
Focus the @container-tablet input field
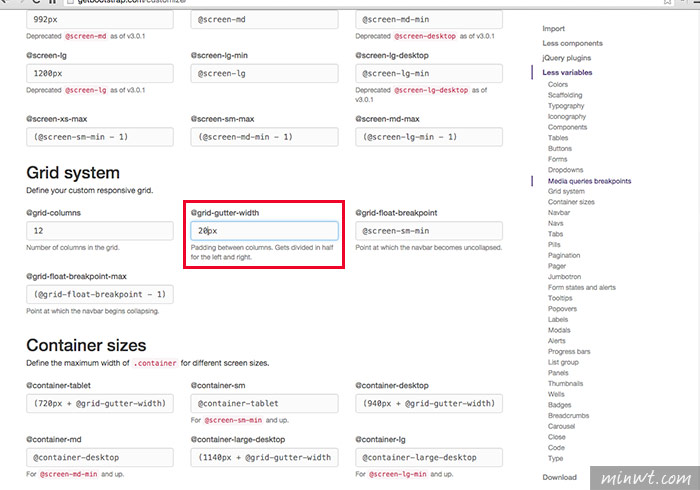(x=100, y=403)
